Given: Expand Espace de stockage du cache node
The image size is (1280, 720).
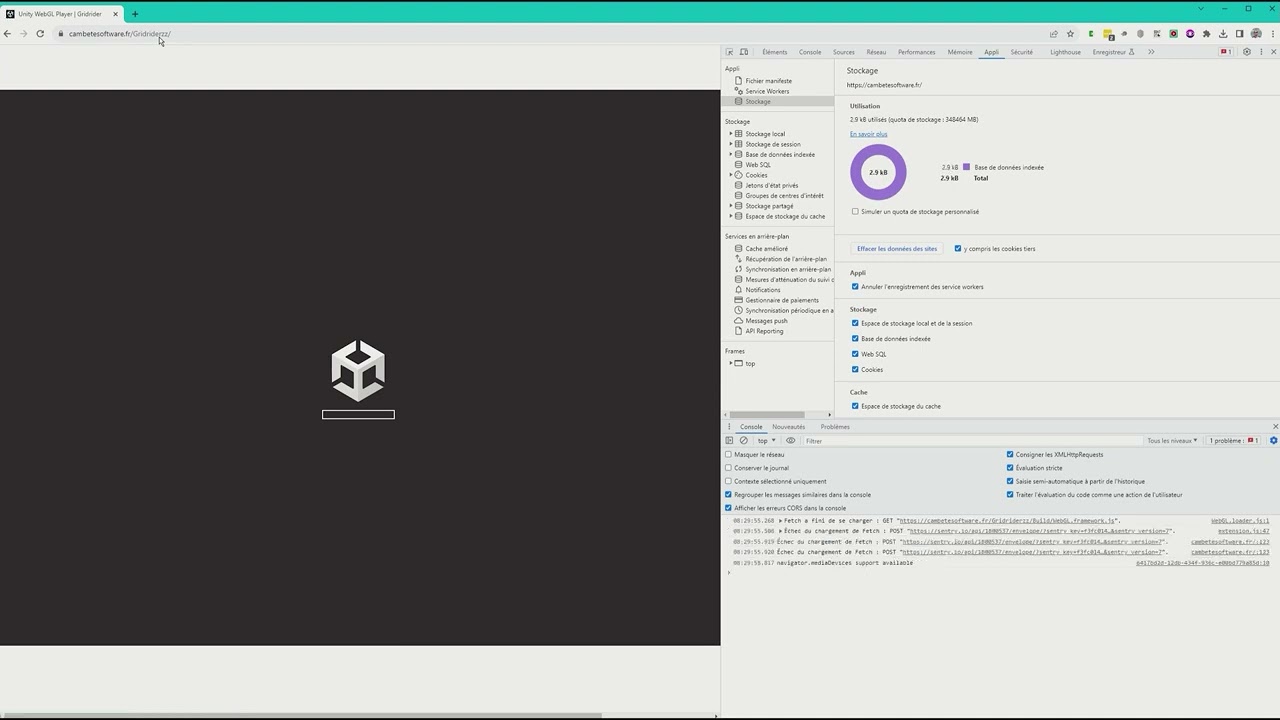Looking at the screenshot, I should (x=731, y=216).
